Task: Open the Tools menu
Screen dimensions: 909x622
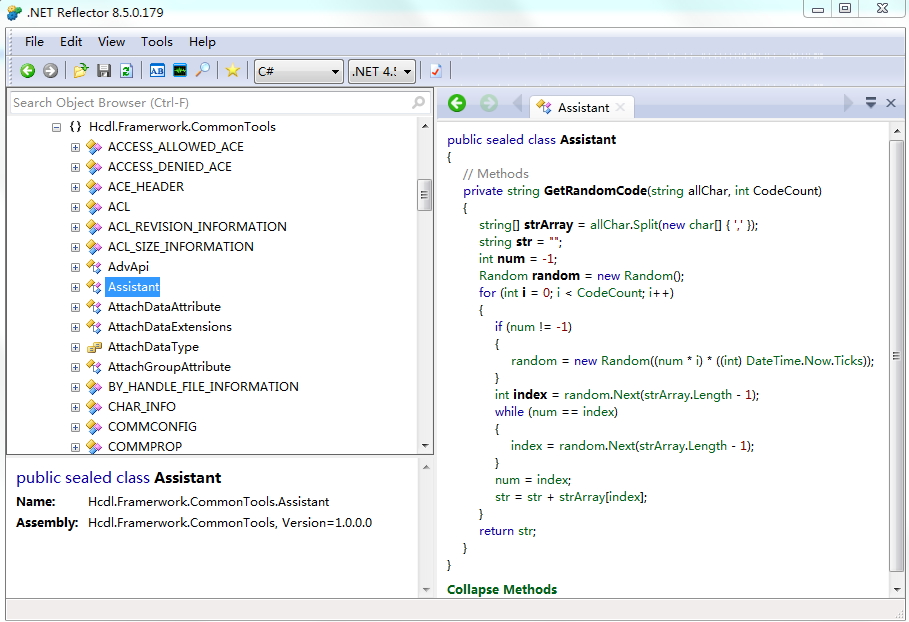Action: (157, 42)
